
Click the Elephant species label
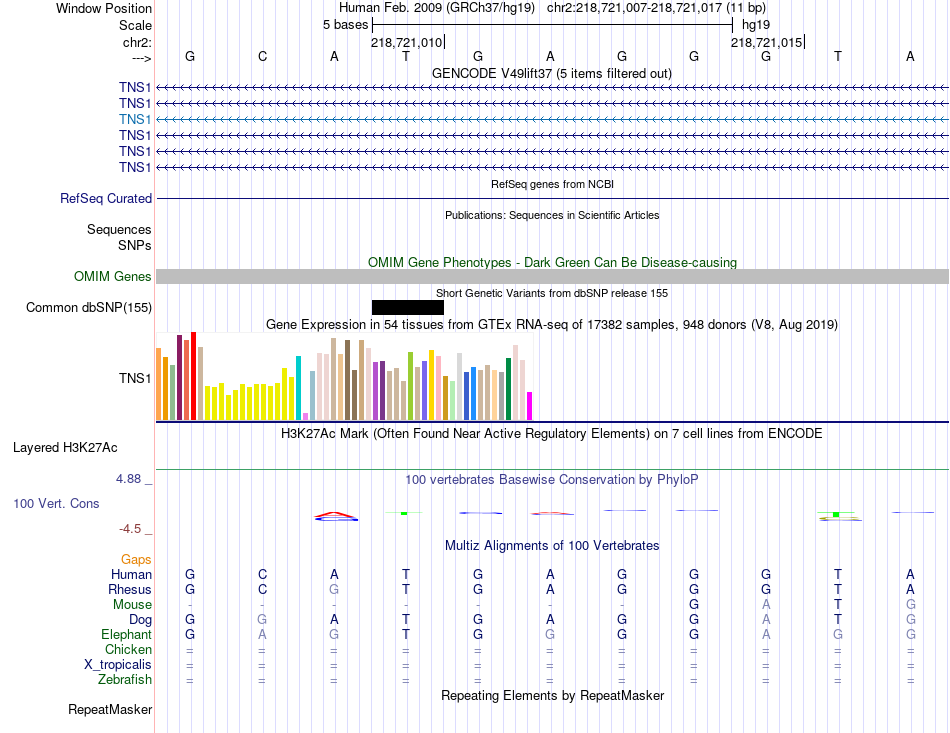coord(126,634)
